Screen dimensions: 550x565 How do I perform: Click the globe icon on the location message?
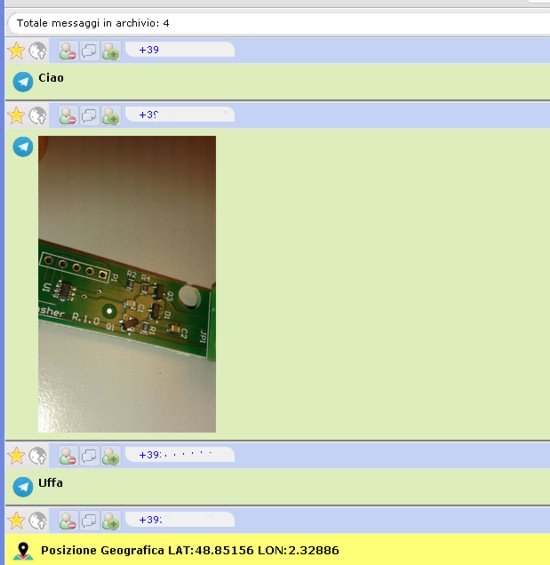point(37,521)
